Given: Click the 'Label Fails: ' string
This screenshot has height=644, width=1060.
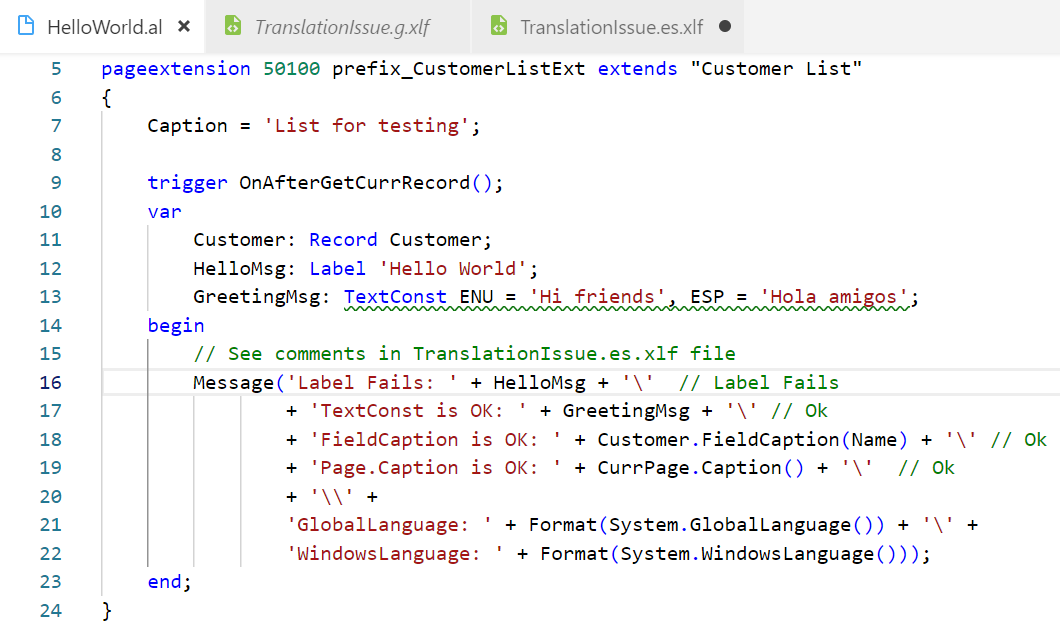Looking at the screenshot, I should pyautogui.click(x=372, y=382).
